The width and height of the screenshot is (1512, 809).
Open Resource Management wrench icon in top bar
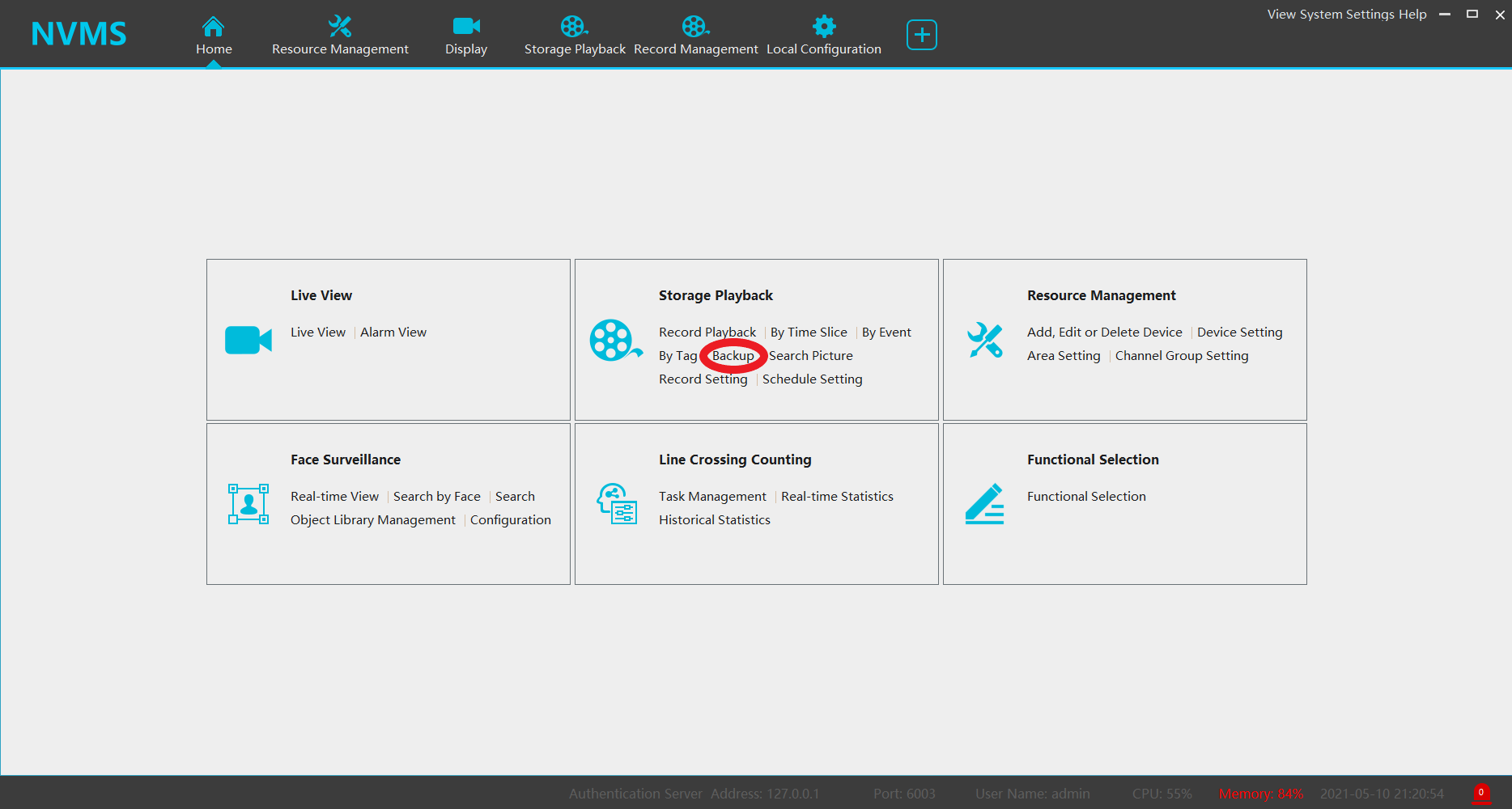coord(340,27)
